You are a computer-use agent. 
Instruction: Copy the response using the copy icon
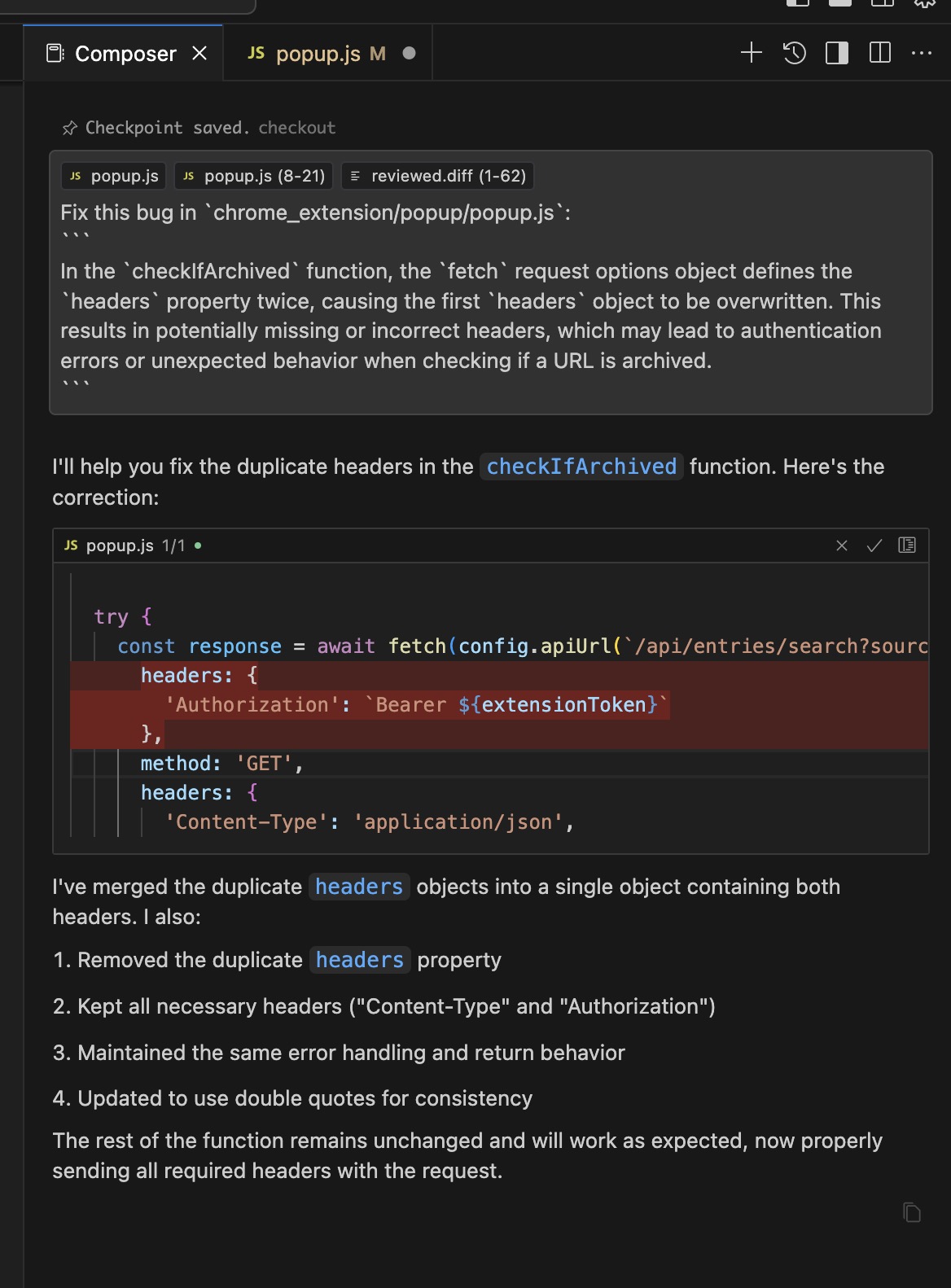pos(912,1212)
